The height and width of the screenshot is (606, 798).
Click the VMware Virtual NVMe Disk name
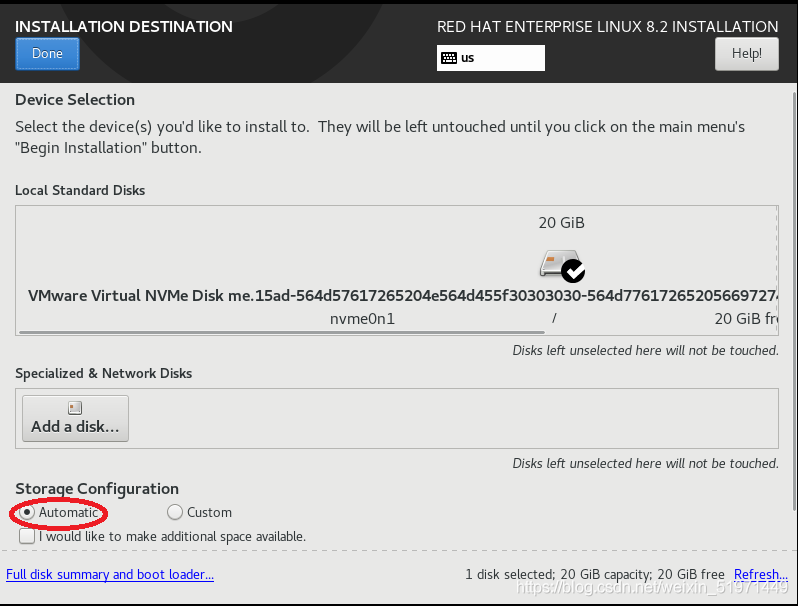[402, 296]
